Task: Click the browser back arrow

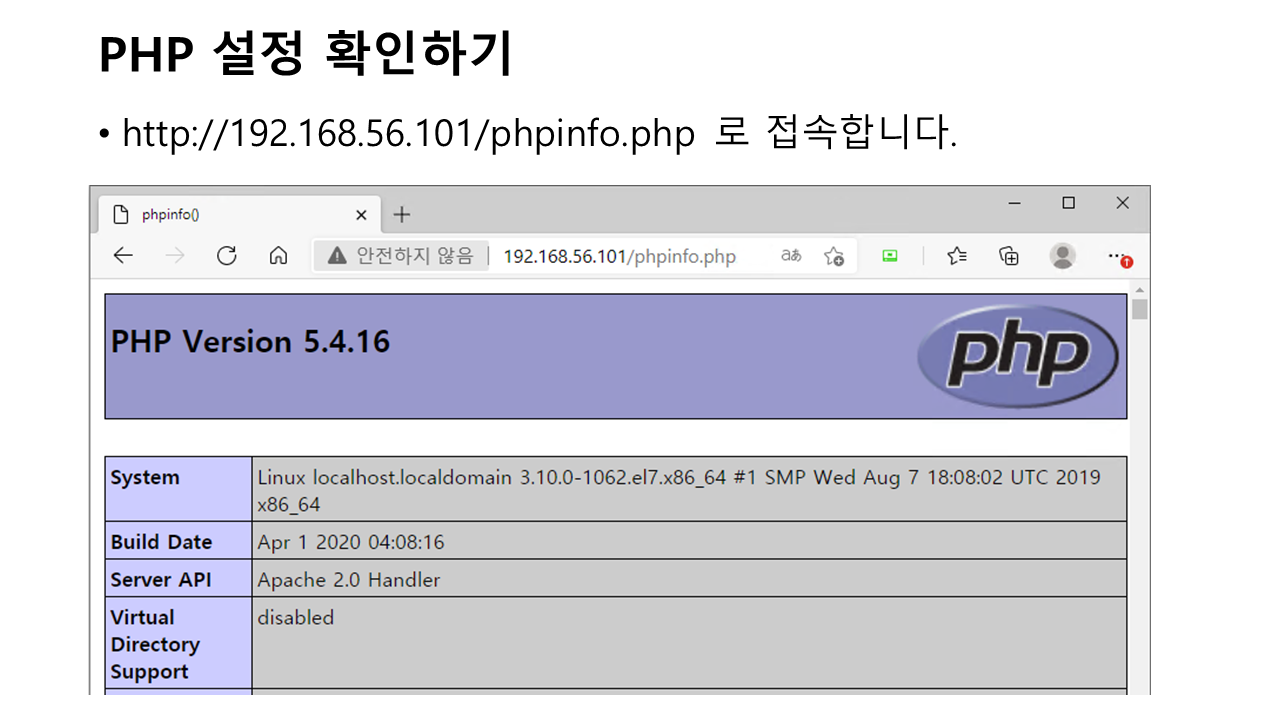Action: click(x=123, y=256)
